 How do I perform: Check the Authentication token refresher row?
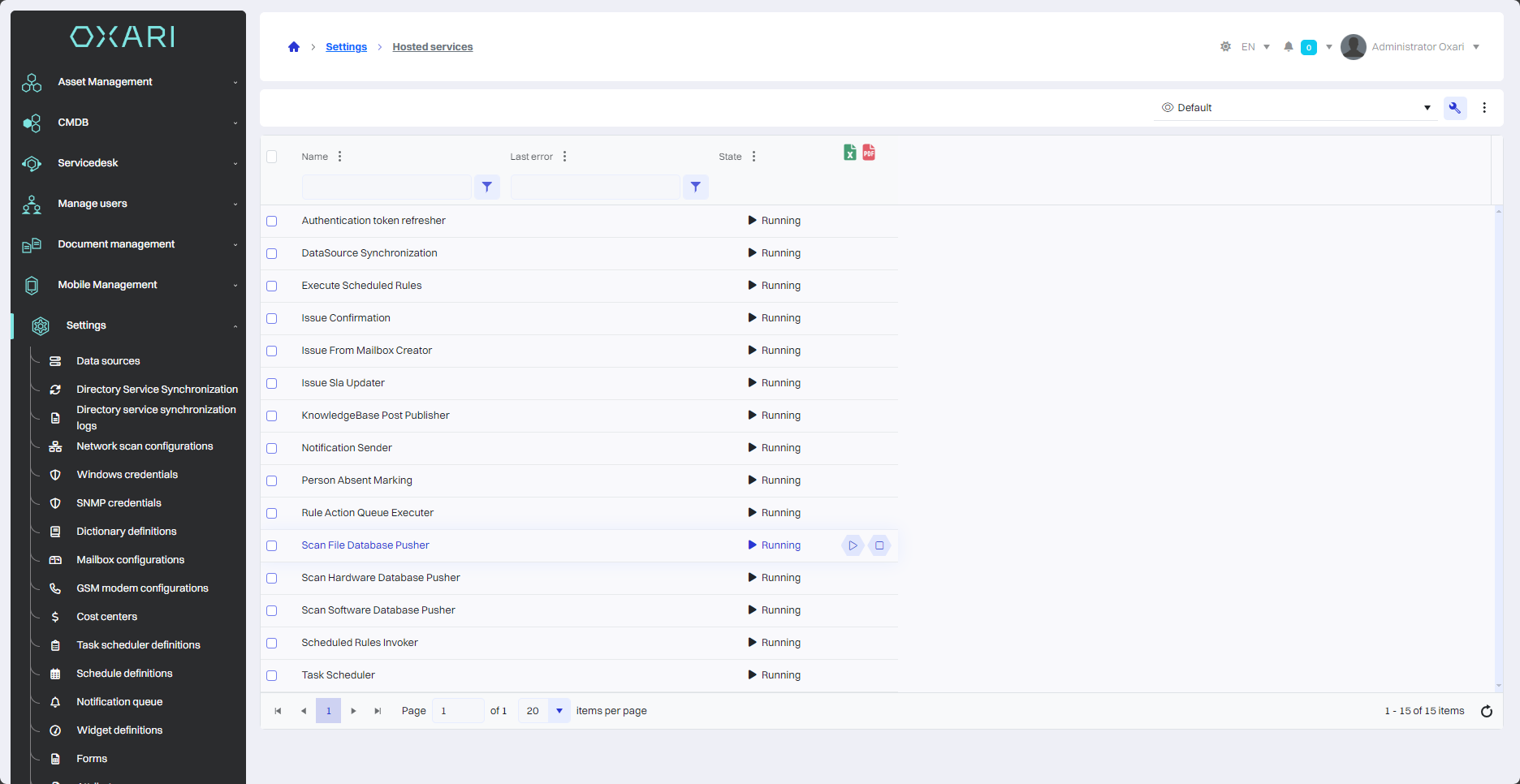[272, 221]
